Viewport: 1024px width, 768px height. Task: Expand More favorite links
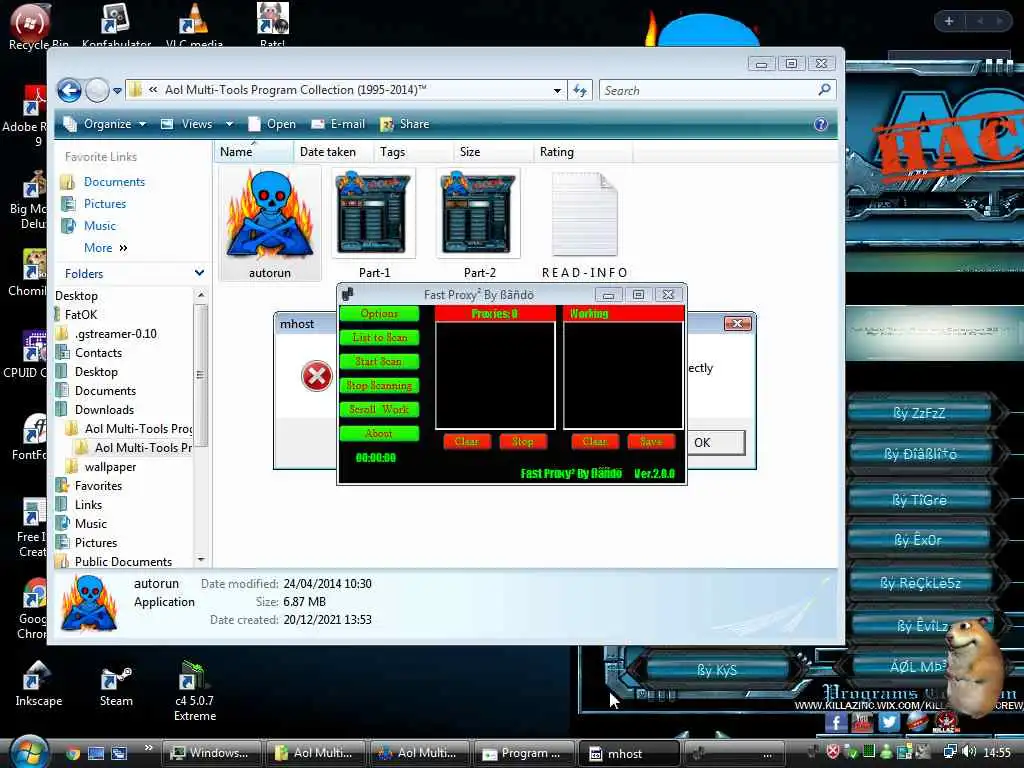coord(106,248)
